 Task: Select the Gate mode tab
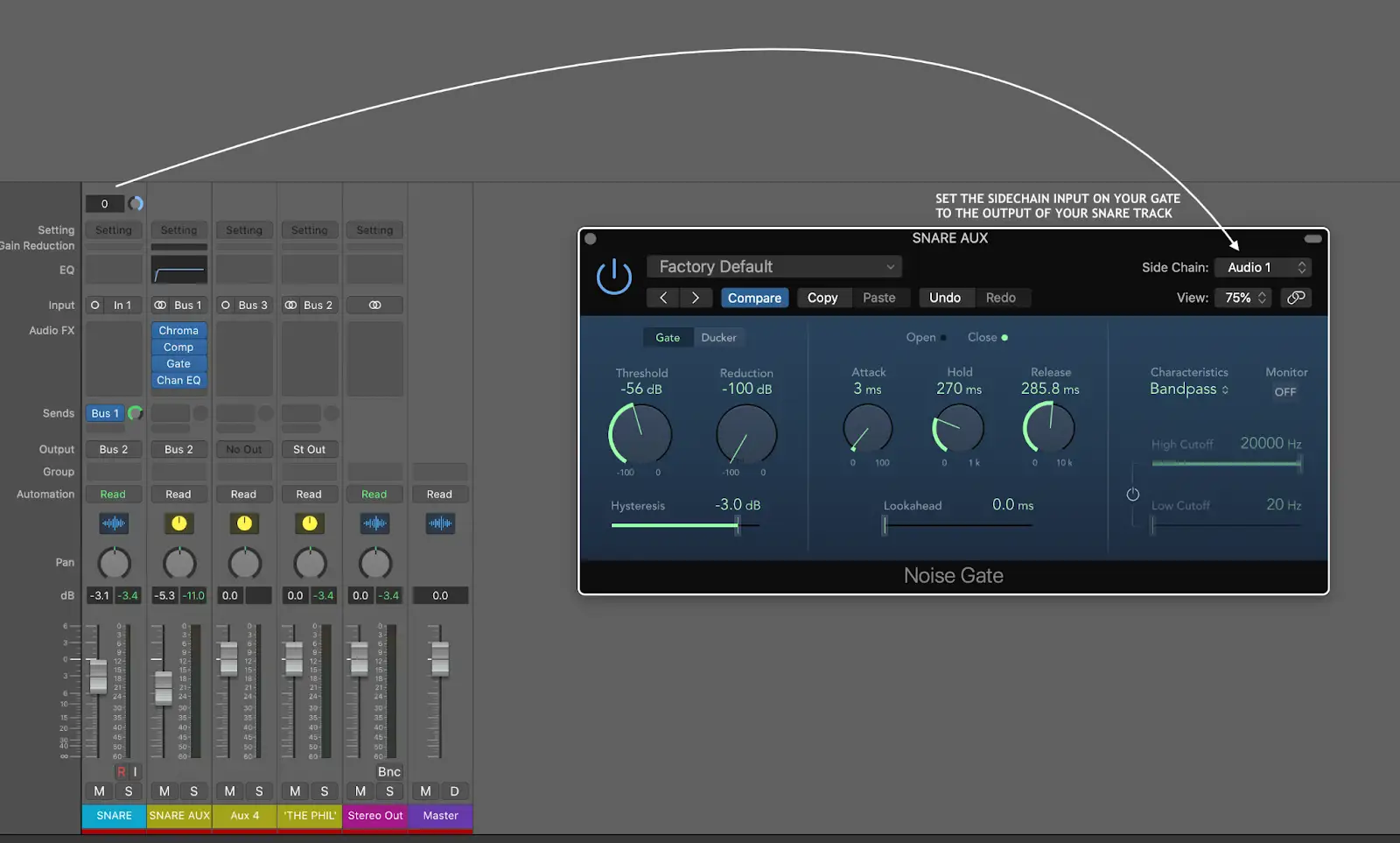pyautogui.click(x=668, y=338)
